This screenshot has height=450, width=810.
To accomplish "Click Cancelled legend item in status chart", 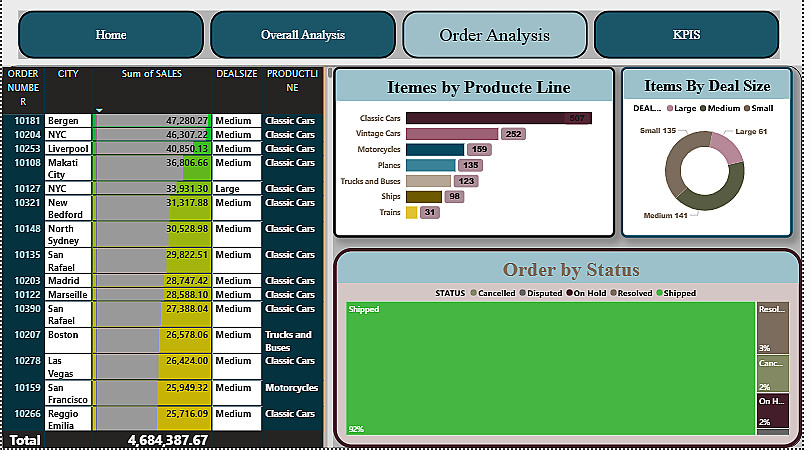I will pos(493,293).
